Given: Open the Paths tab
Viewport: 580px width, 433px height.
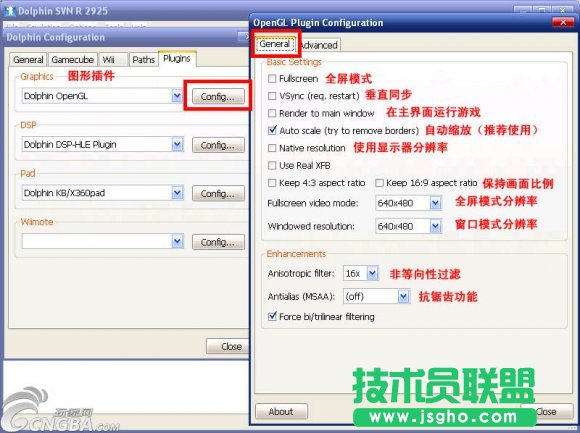Looking at the screenshot, I should 143,60.
